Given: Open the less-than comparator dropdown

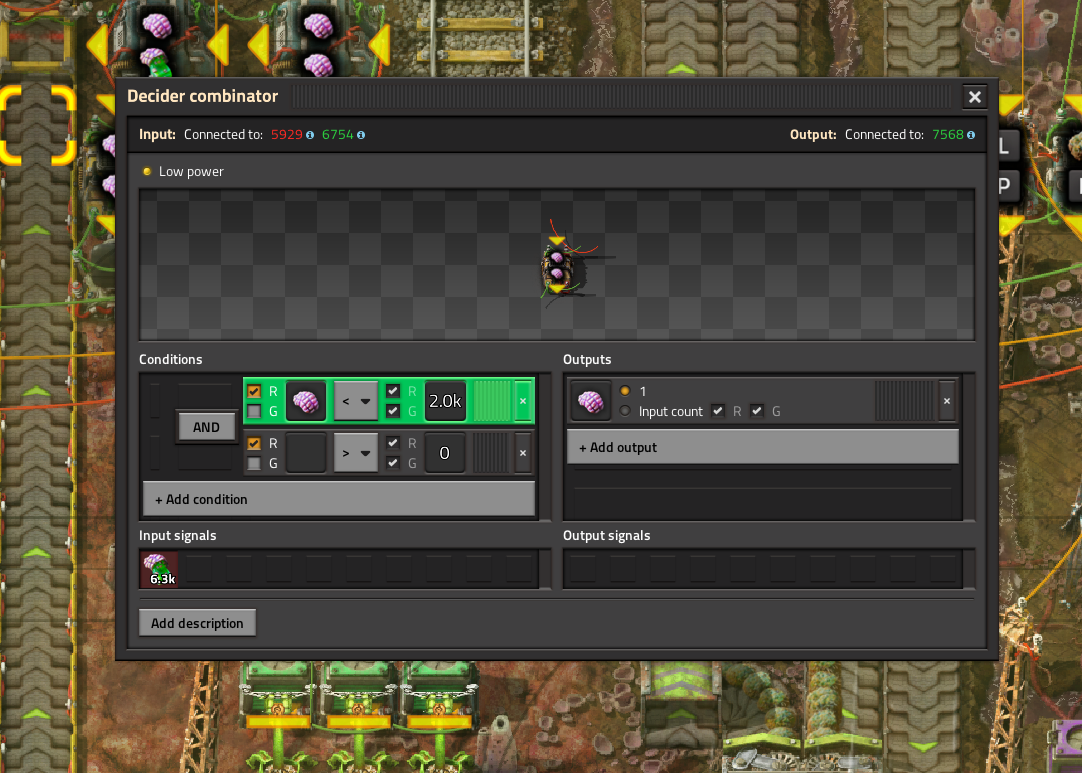Looking at the screenshot, I should tap(356, 401).
